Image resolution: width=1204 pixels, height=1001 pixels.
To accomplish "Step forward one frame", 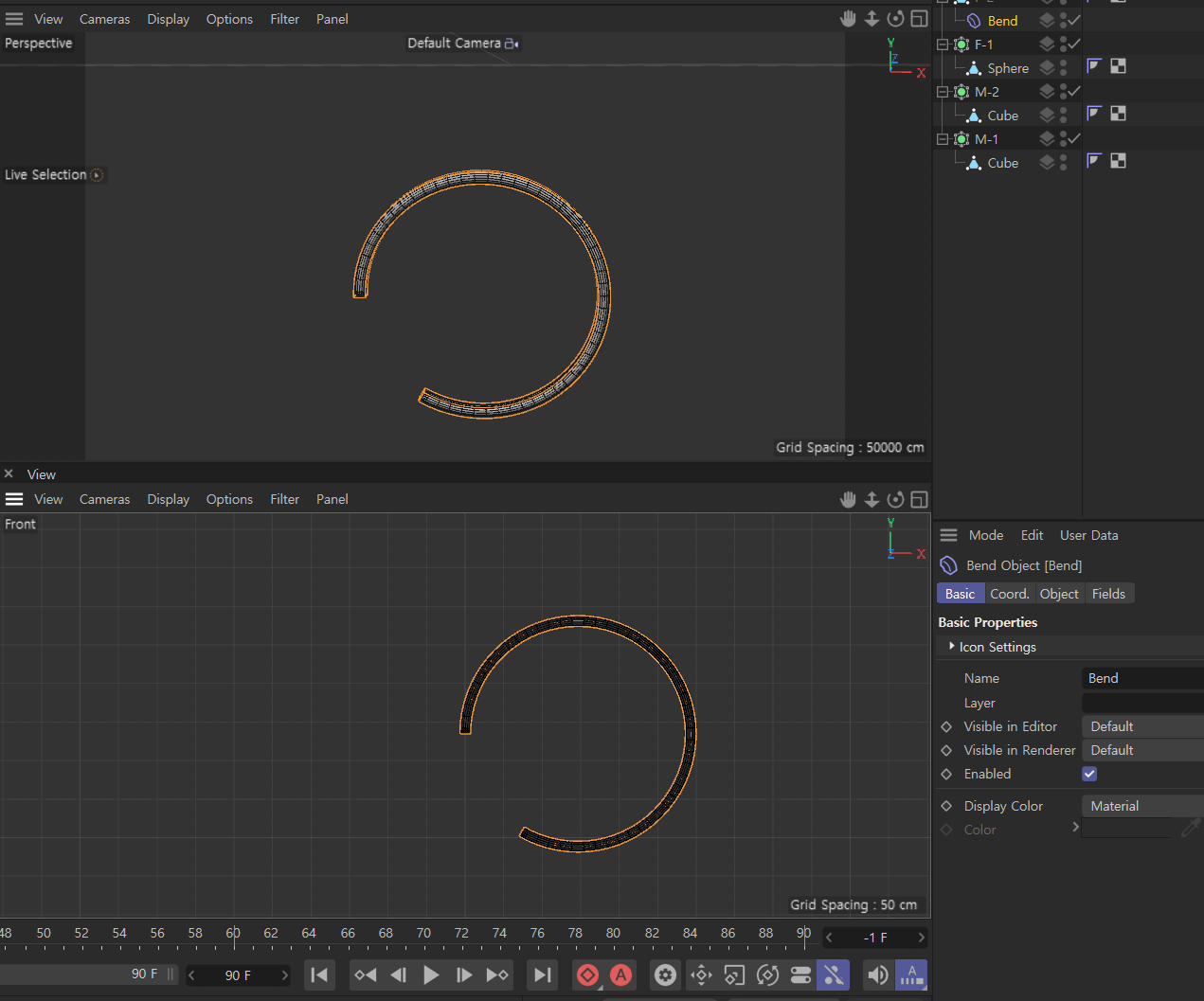I will 464,974.
